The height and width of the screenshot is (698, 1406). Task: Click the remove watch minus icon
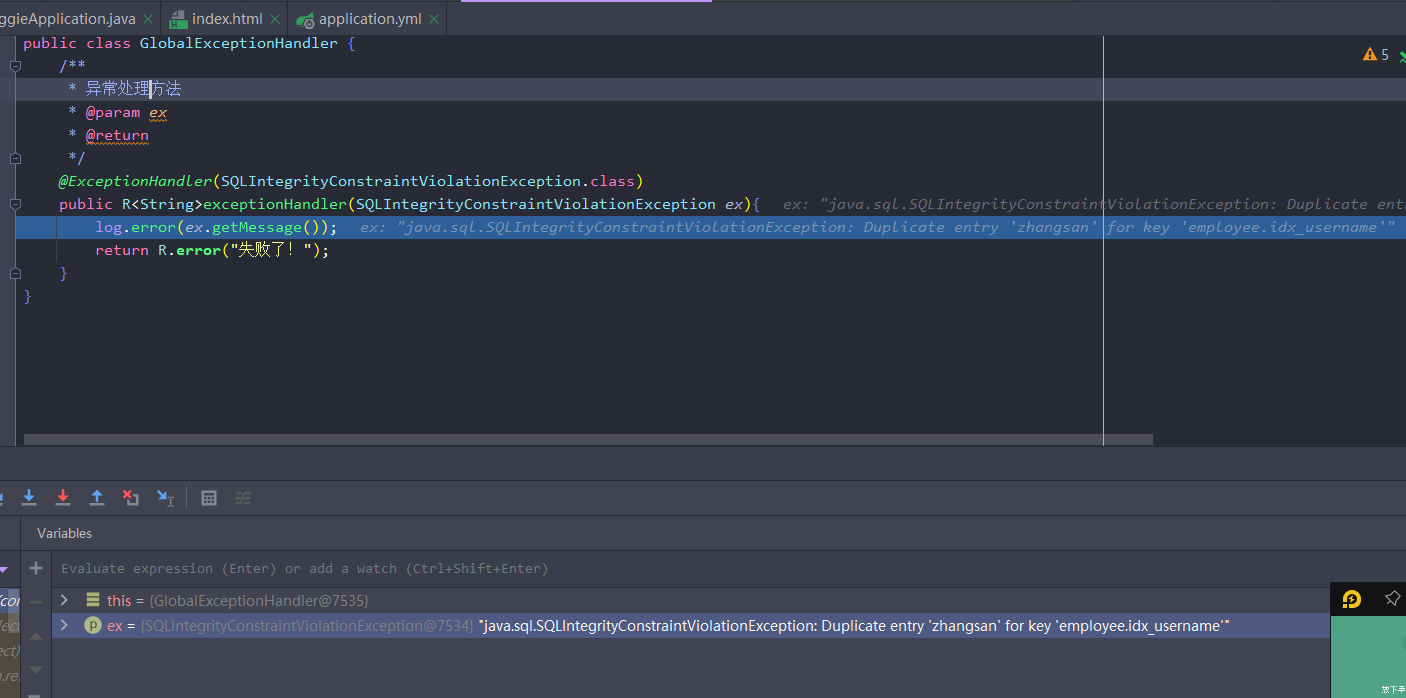click(36, 602)
